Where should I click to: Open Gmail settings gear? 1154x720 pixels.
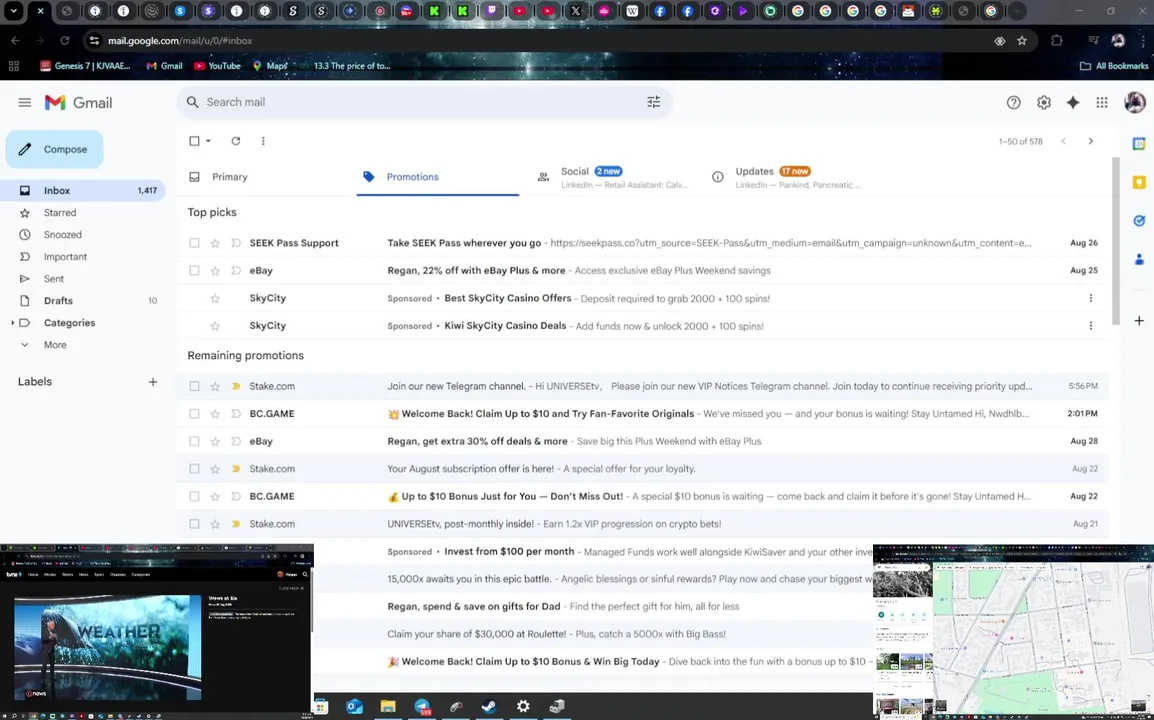point(1044,102)
